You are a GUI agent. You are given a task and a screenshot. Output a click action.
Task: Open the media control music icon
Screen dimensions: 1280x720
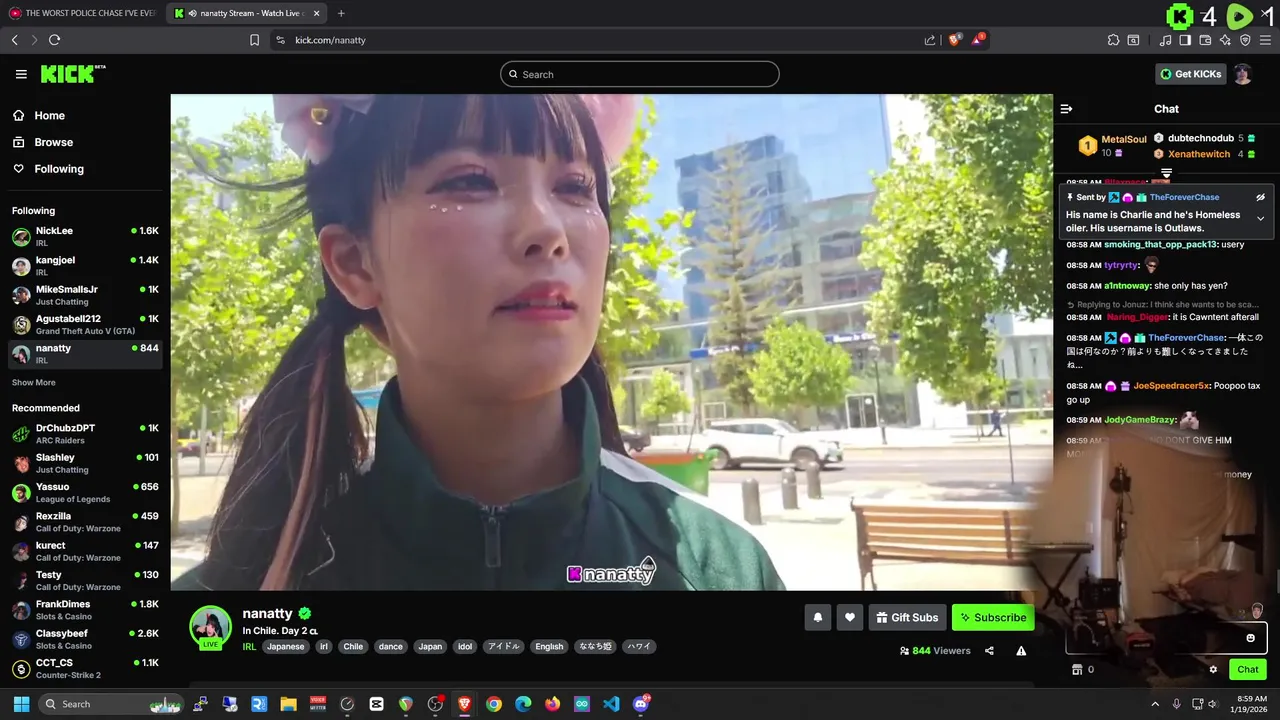click(x=1165, y=40)
